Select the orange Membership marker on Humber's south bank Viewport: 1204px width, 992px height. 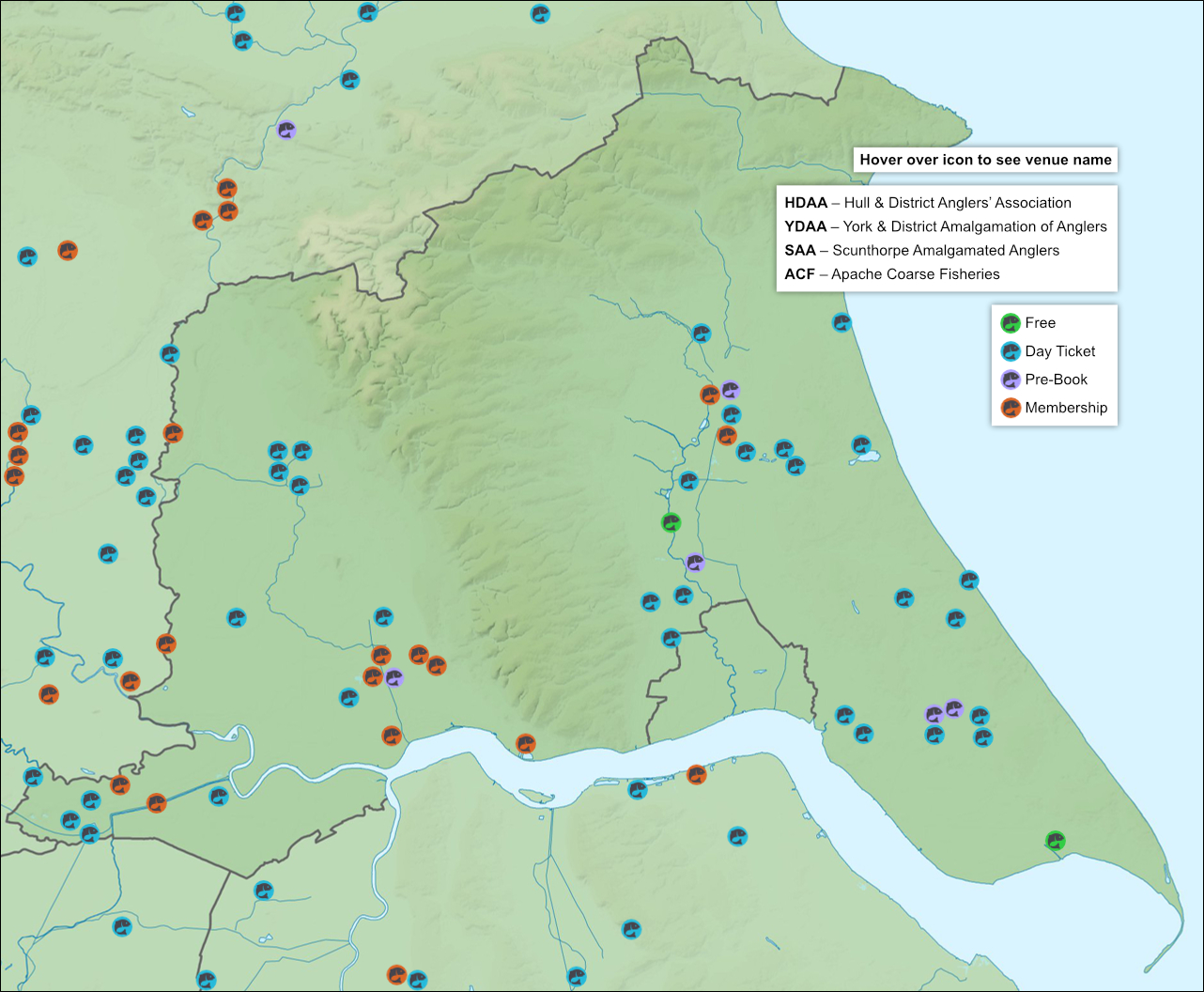pos(696,774)
